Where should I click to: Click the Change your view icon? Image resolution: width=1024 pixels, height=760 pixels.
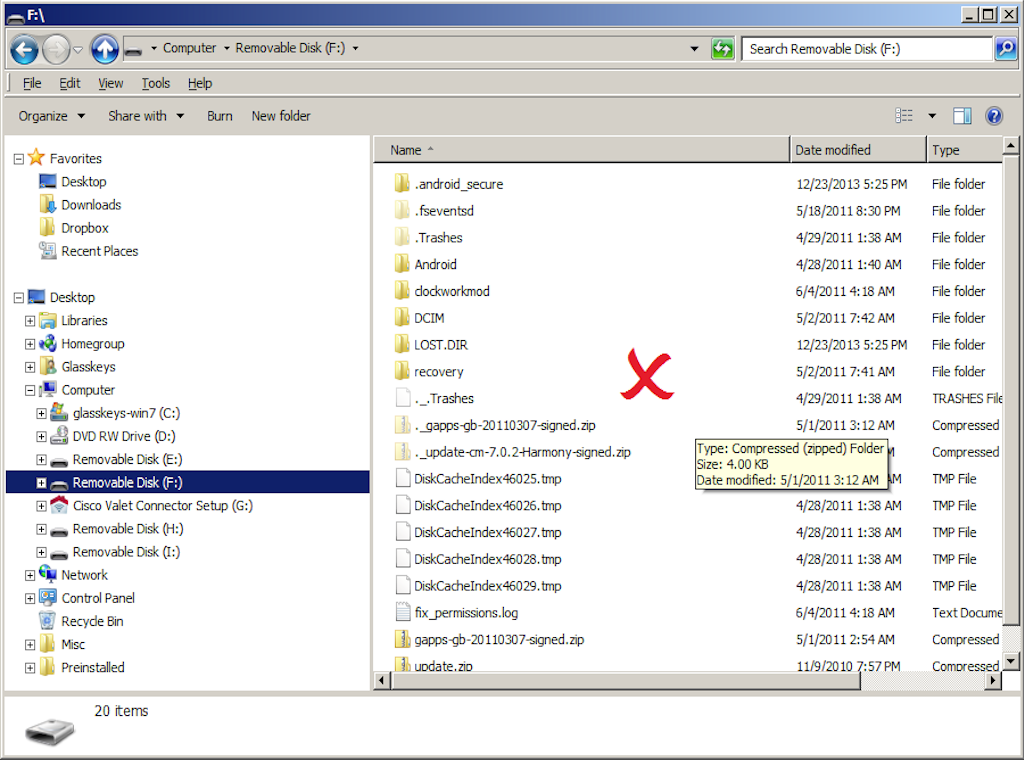(904, 116)
